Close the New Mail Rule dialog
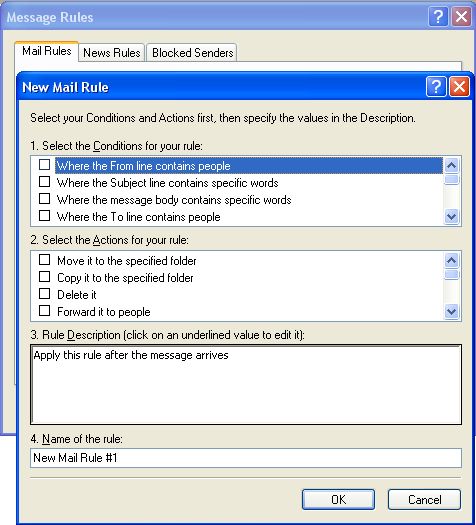This screenshot has height=525, width=476. coord(459,87)
